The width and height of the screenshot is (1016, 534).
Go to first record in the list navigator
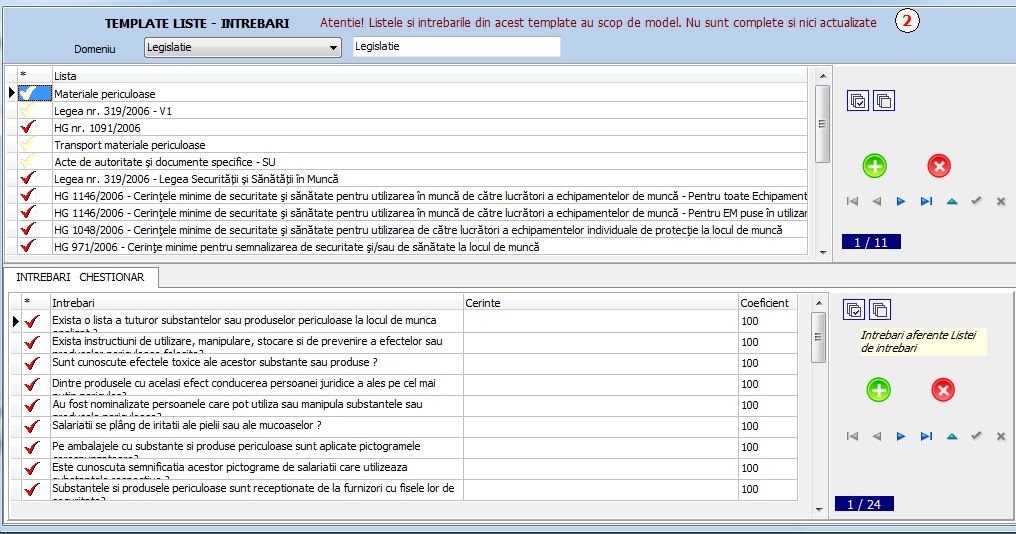point(852,202)
